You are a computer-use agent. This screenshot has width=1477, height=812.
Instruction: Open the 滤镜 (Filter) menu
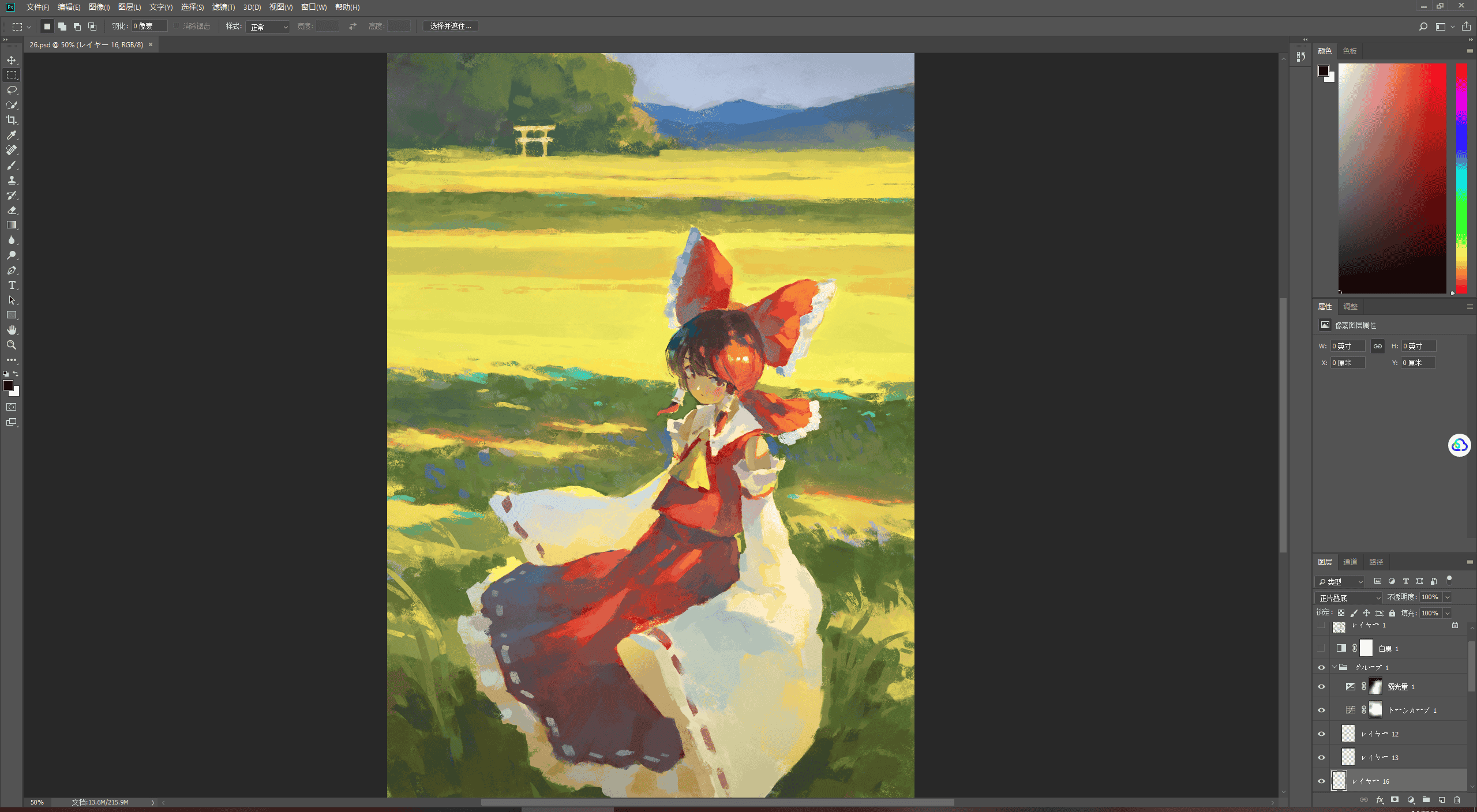[223, 7]
